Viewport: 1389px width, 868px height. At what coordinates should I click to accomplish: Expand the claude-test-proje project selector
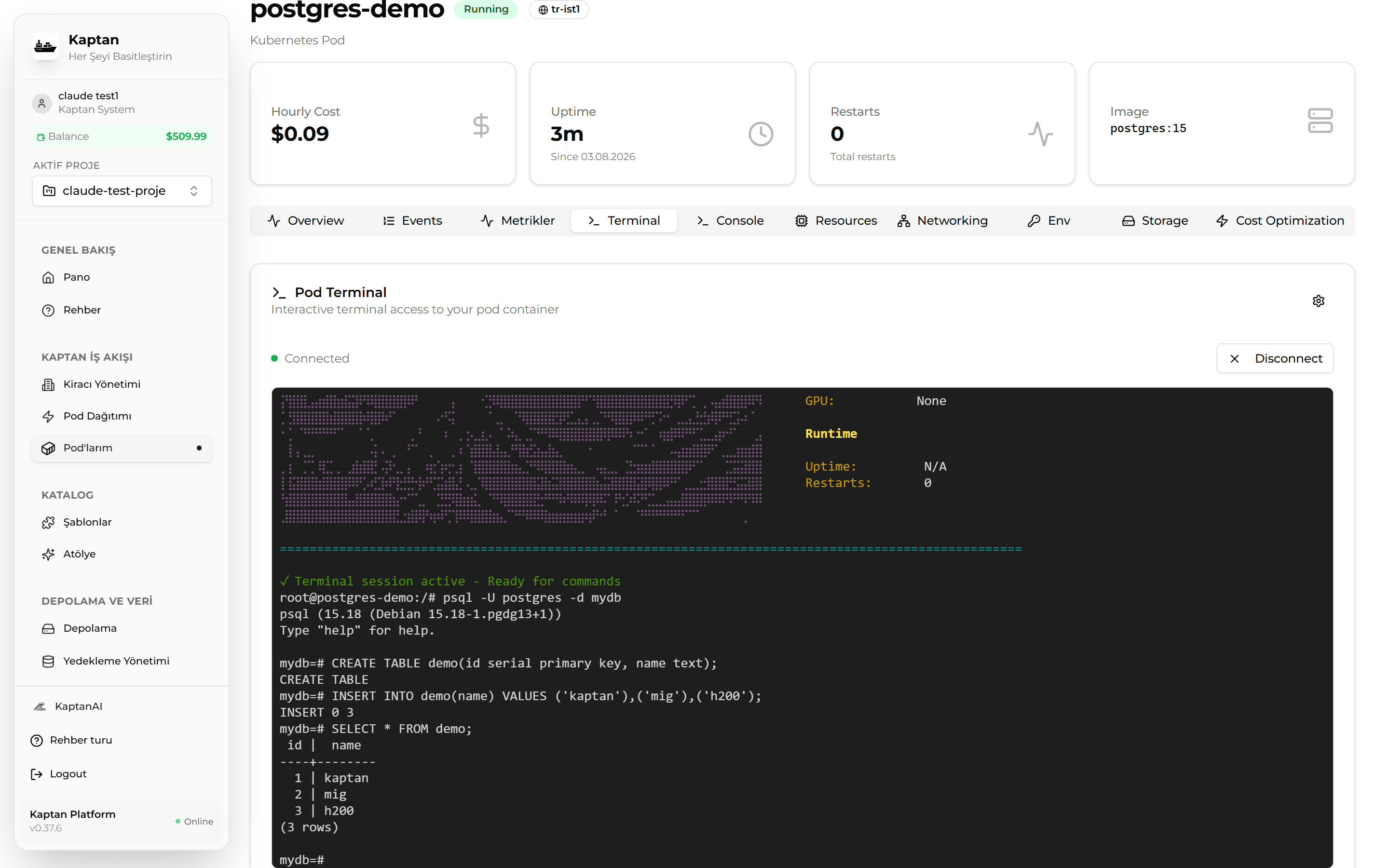(122, 190)
